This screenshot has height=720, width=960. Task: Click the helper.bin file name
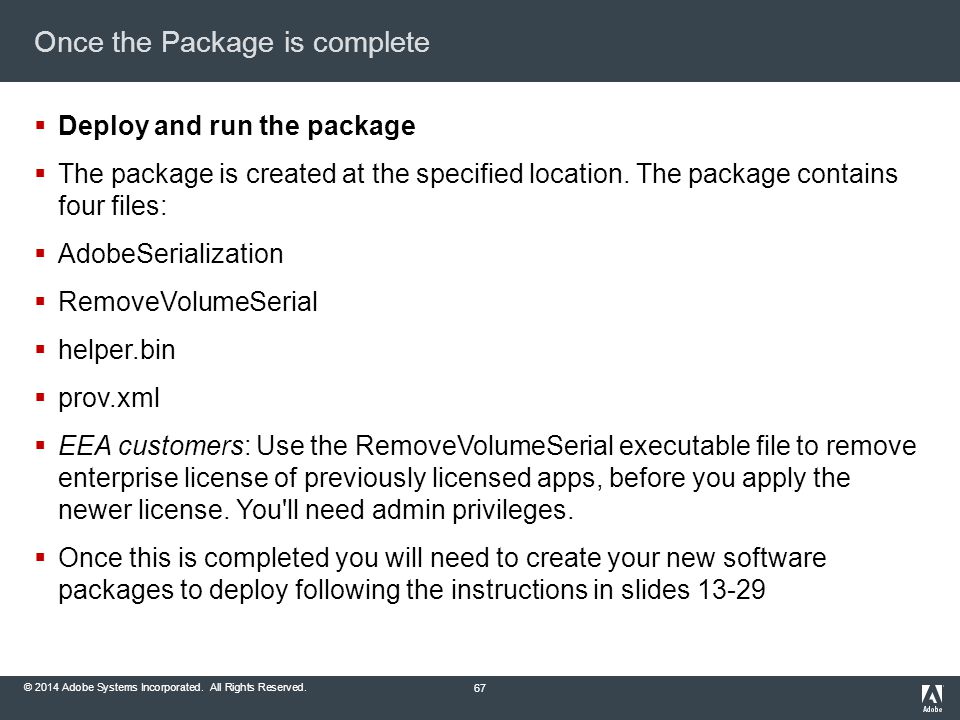116,350
